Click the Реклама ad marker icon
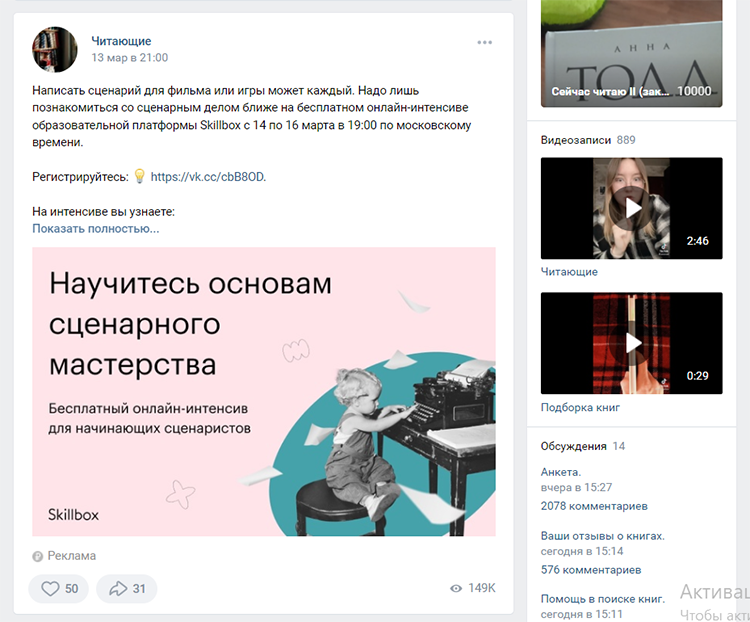The image size is (750, 622). pos(37,556)
